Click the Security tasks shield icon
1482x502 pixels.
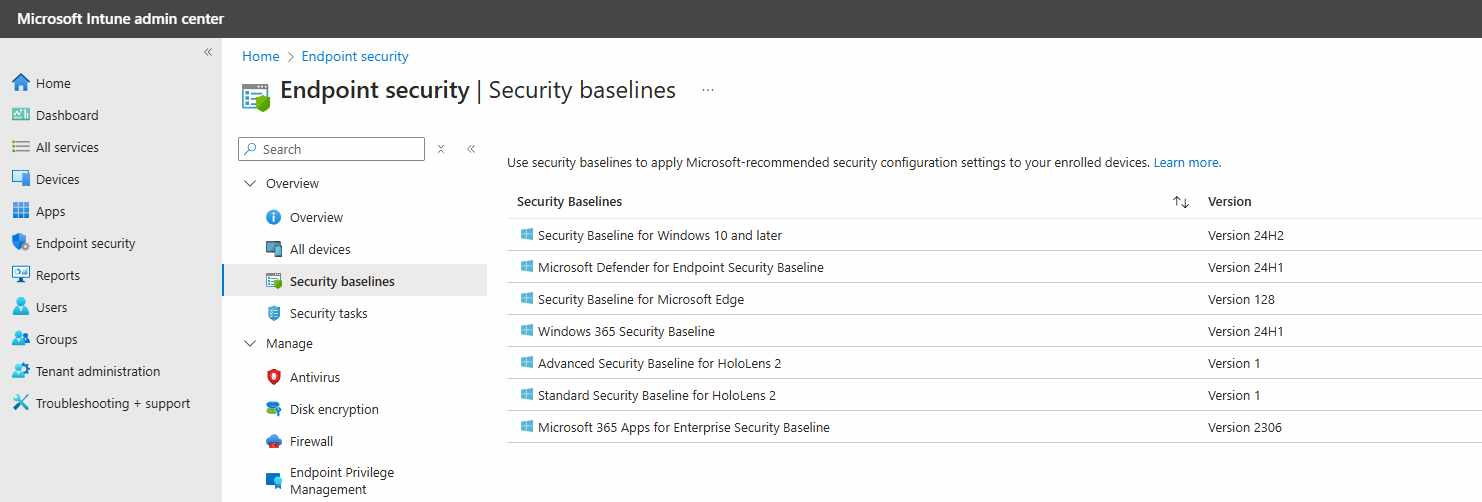[x=274, y=313]
